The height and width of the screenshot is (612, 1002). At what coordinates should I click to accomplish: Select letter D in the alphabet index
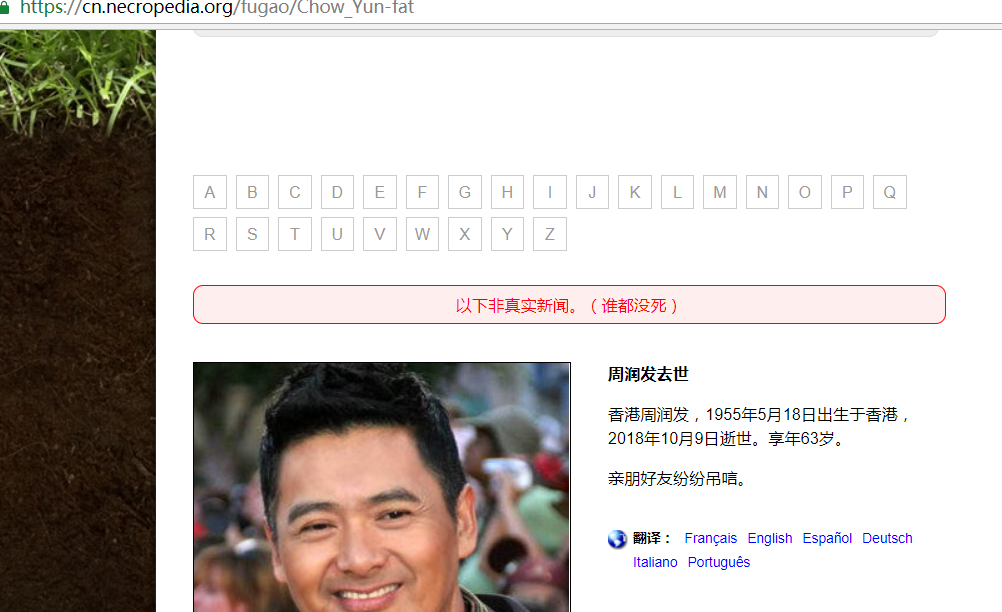click(337, 192)
